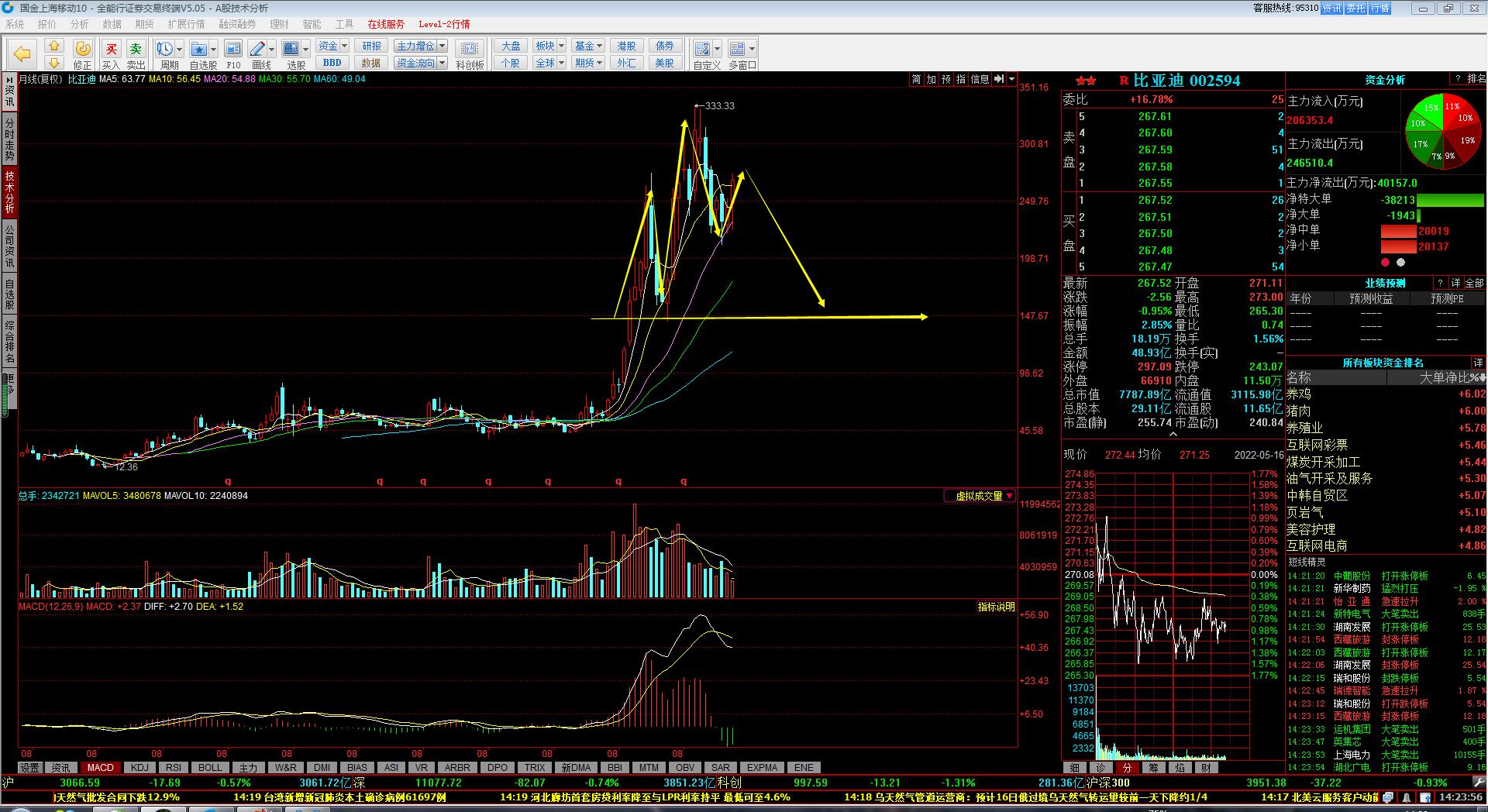Viewport: 1488px width, 812px height.
Task: Click the yellow back arrow icon
Action: pyautogui.click(x=22, y=53)
